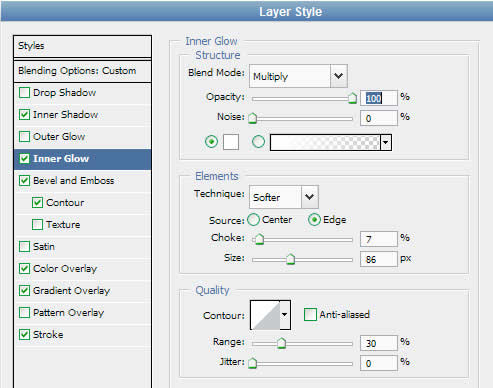Click the white glow color swatch

(x=231, y=142)
